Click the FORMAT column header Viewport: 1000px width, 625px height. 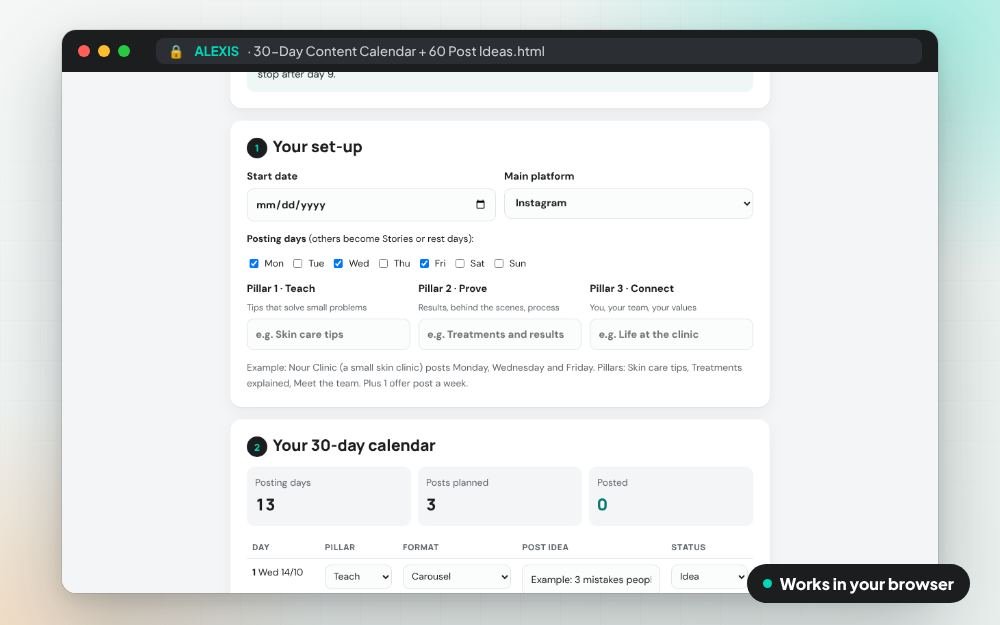coord(421,547)
